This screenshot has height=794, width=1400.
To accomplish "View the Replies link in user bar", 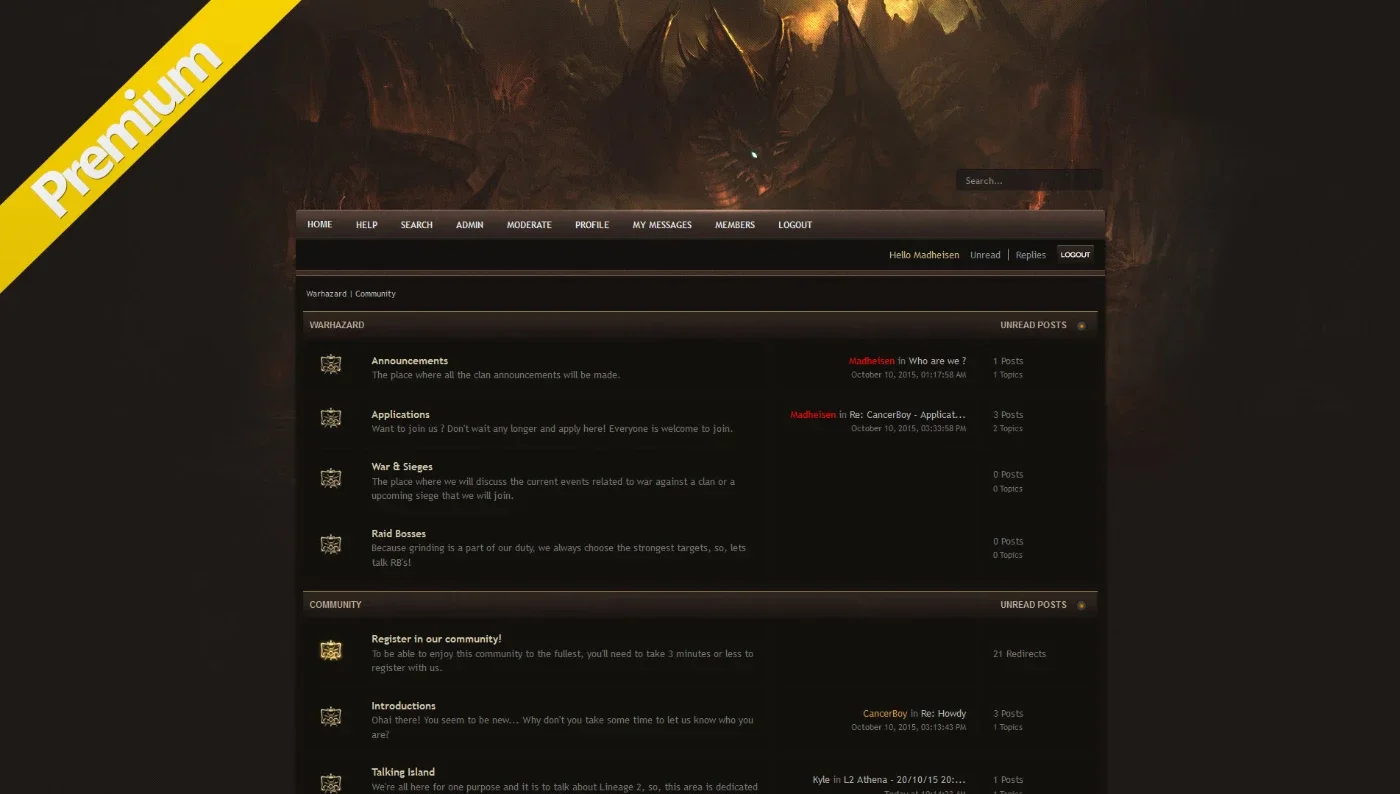I will [1031, 255].
